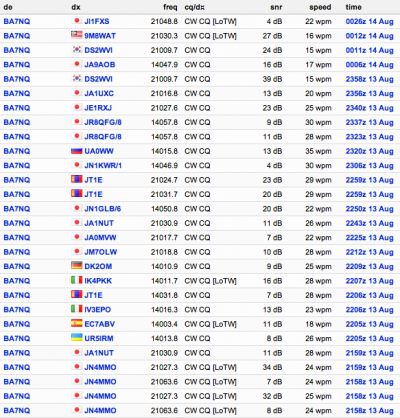400x418 pixels.
Task: Click the 0026z 14 Aug time link
Action: point(369,21)
